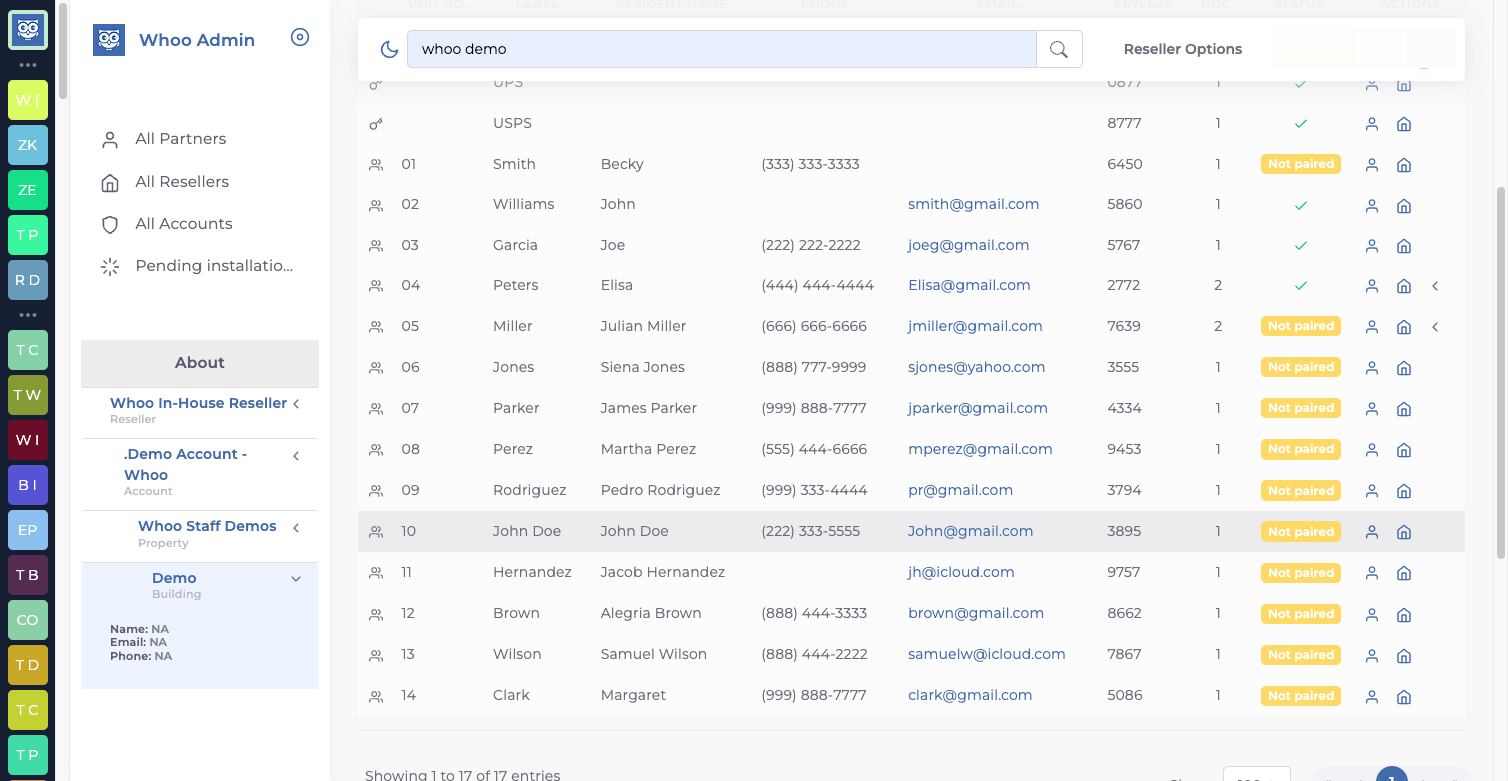Viewport: 1508px width, 781px height.
Task: Click into the 'whoo demo' search field
Action: (721, 49)
